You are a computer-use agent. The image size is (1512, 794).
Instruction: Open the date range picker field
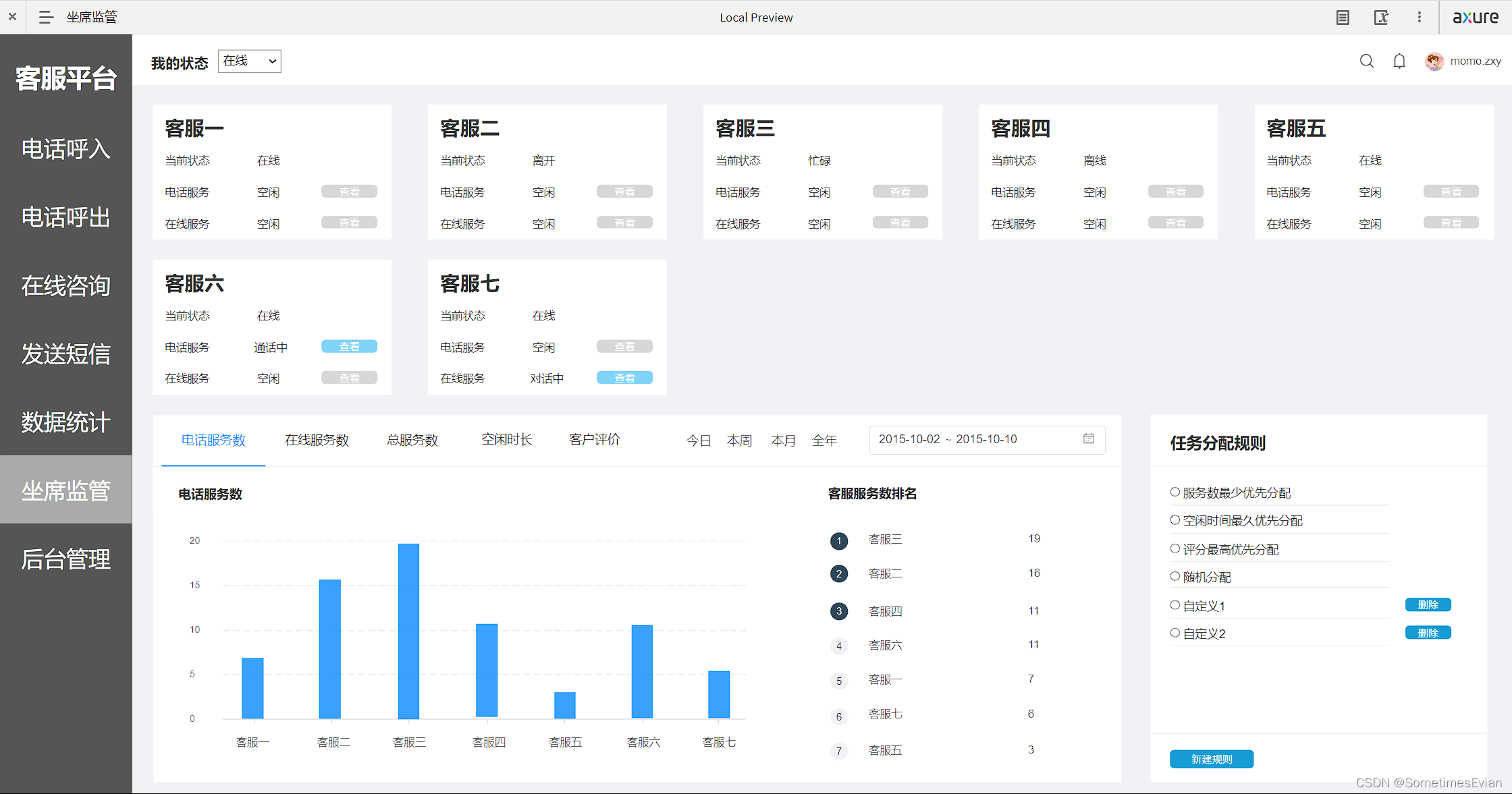coord(979,439)
